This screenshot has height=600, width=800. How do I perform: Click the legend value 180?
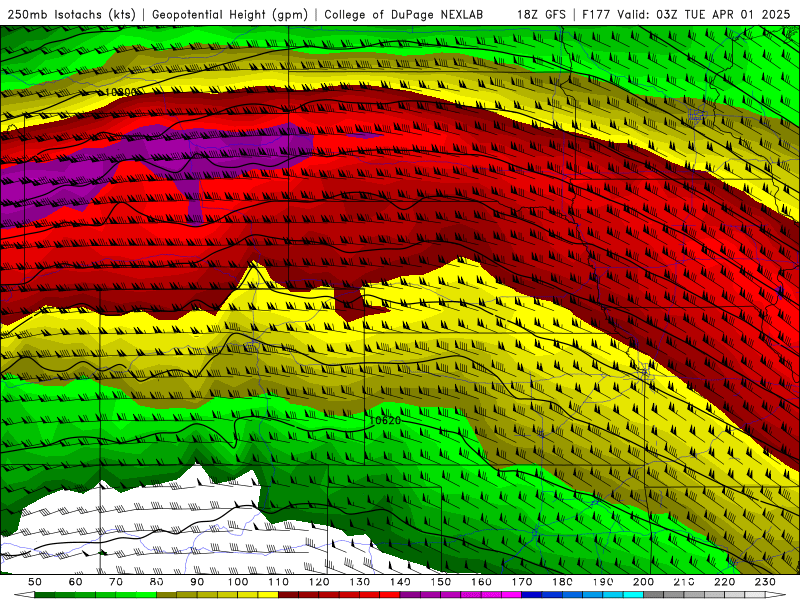(x=562, y=582)
